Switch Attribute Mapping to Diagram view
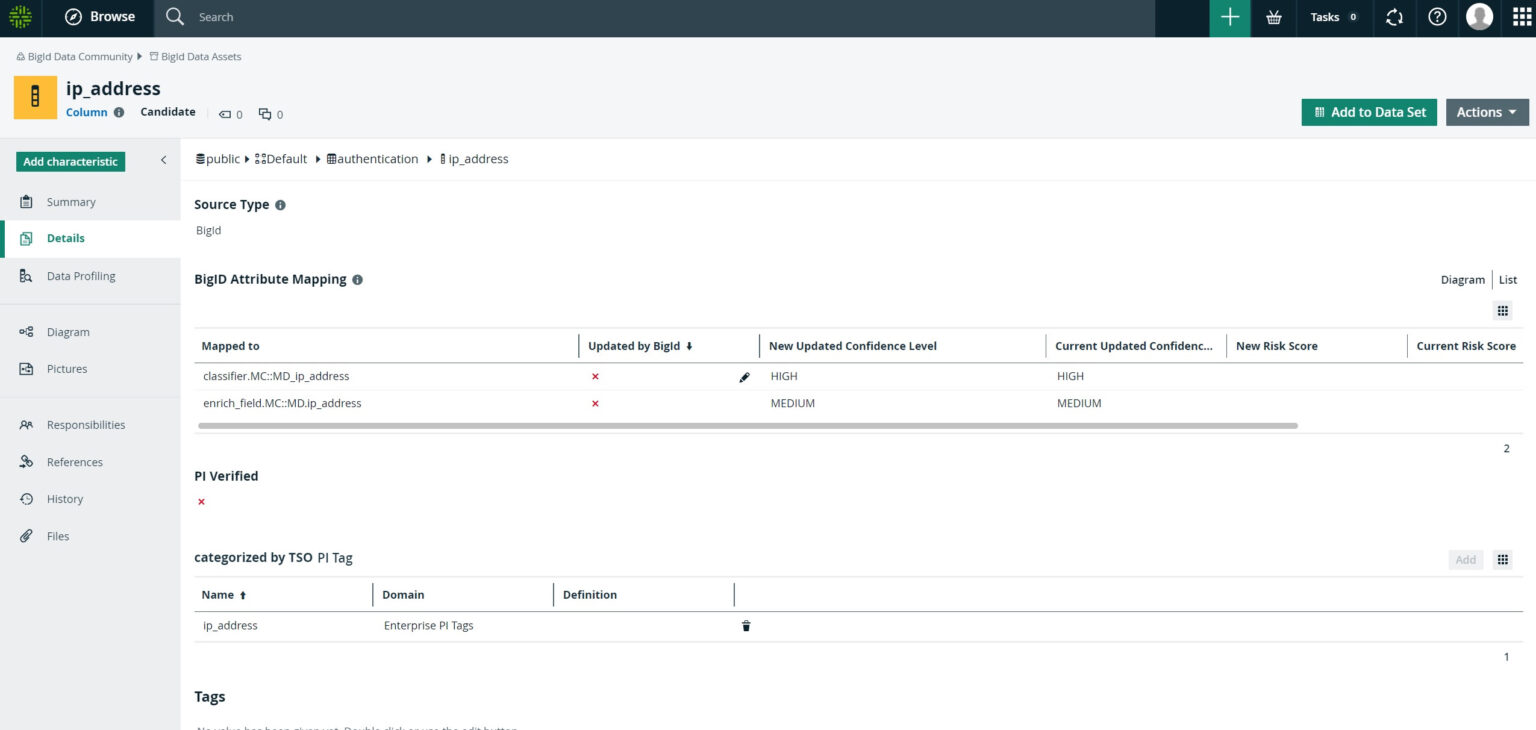Screen dimensions: 1536x730 1462,280
